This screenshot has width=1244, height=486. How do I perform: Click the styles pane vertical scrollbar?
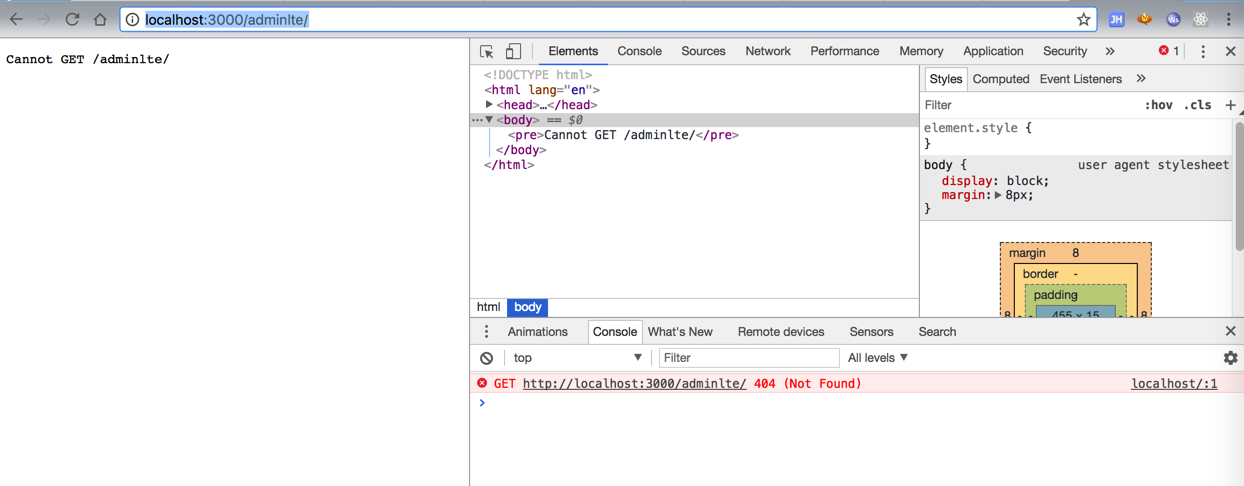tap(1239, 185)
